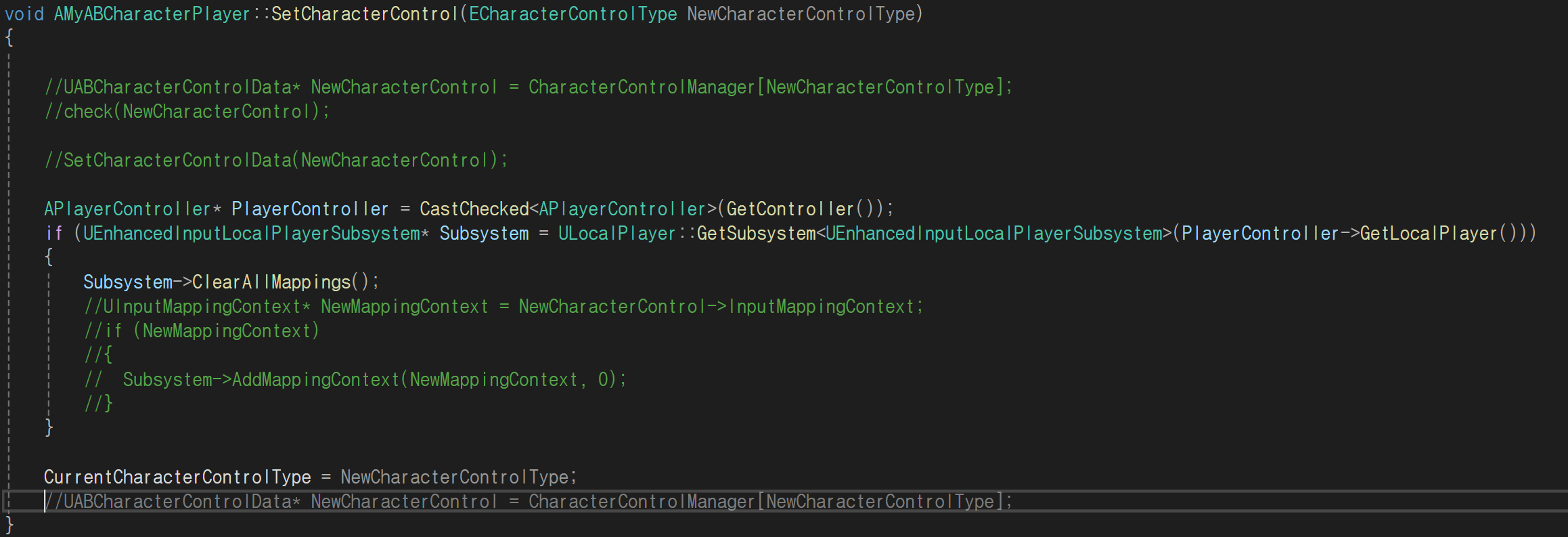The height and width of the screenshot is (537, 1568).
Task: Click the ECharacterControlType parameter type
Action: coord(573,14)
